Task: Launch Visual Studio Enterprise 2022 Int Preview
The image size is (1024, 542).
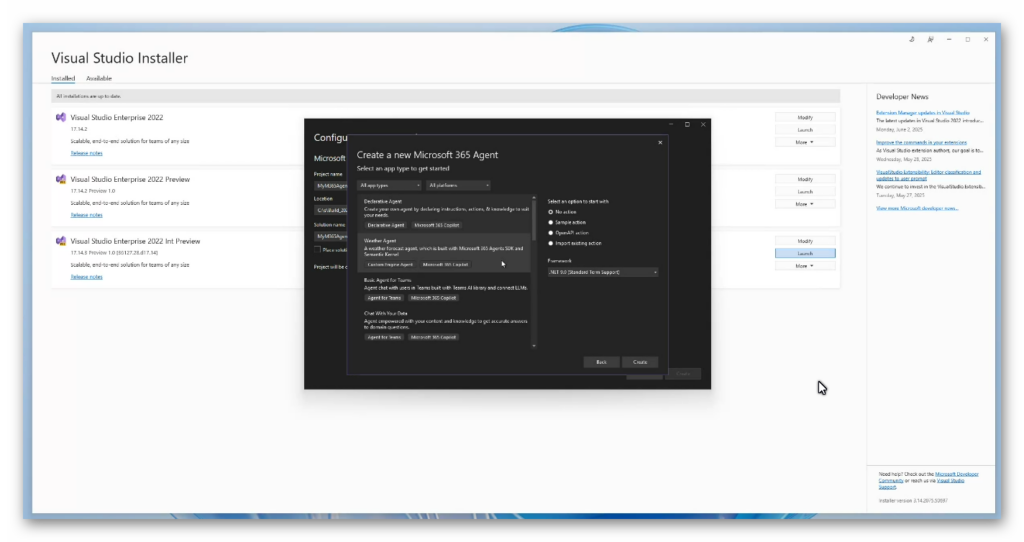Action: (805, 253)
